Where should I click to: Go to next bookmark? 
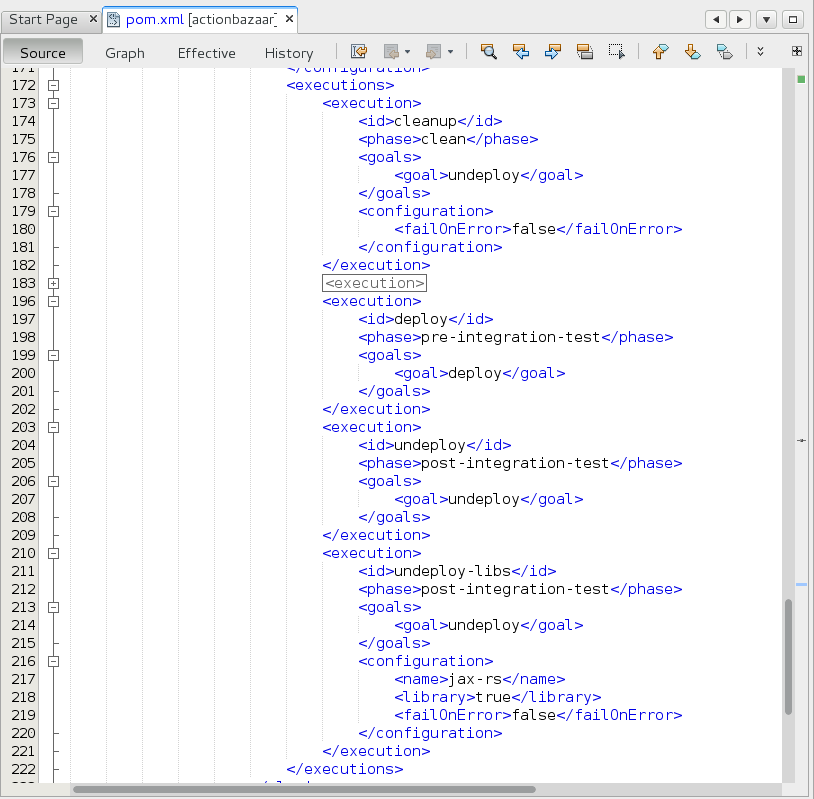[x=692, y=52]
